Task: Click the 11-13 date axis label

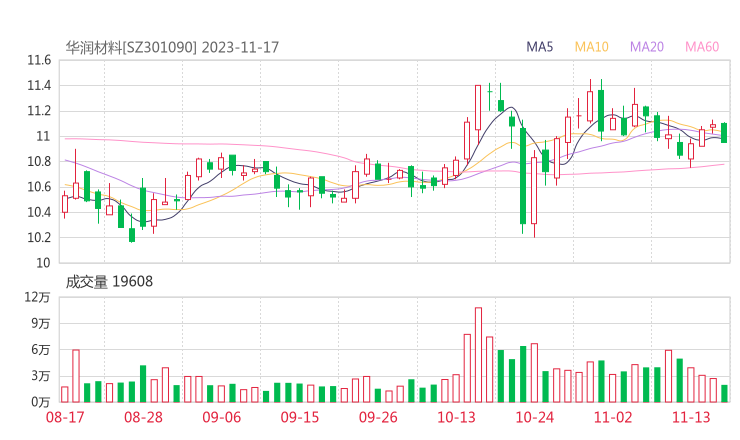Action: point(691,417)
